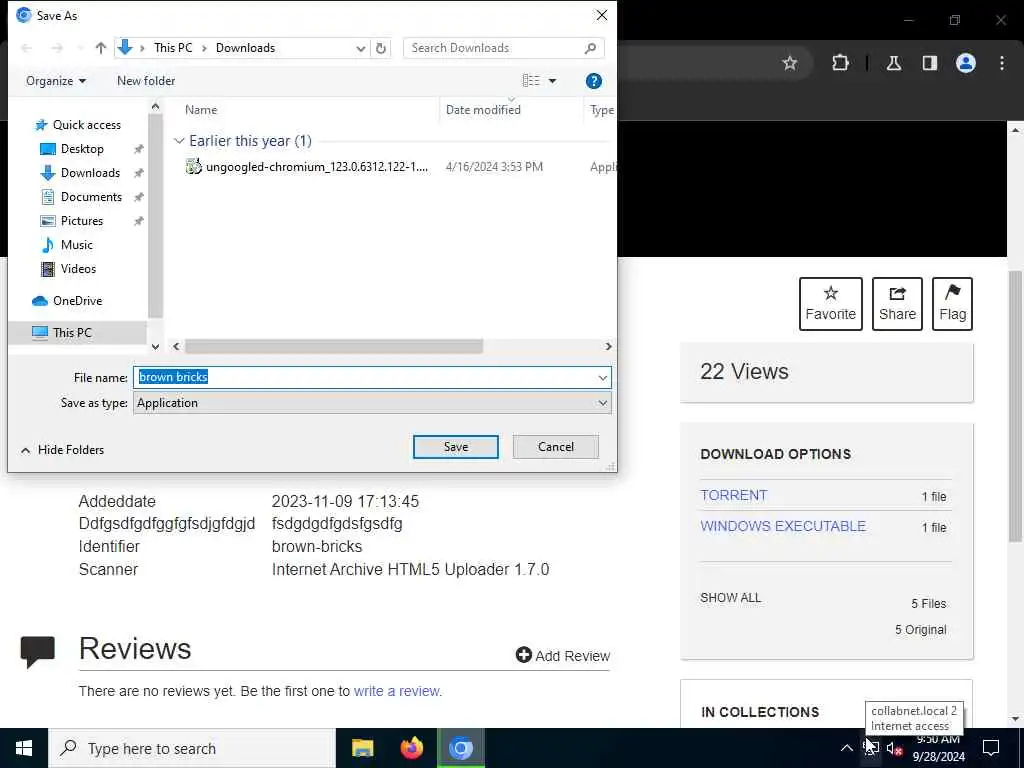The height and width of the screenshot is (768, 1024).
Task: Favorite this archive item
Action: click(830, 304)
